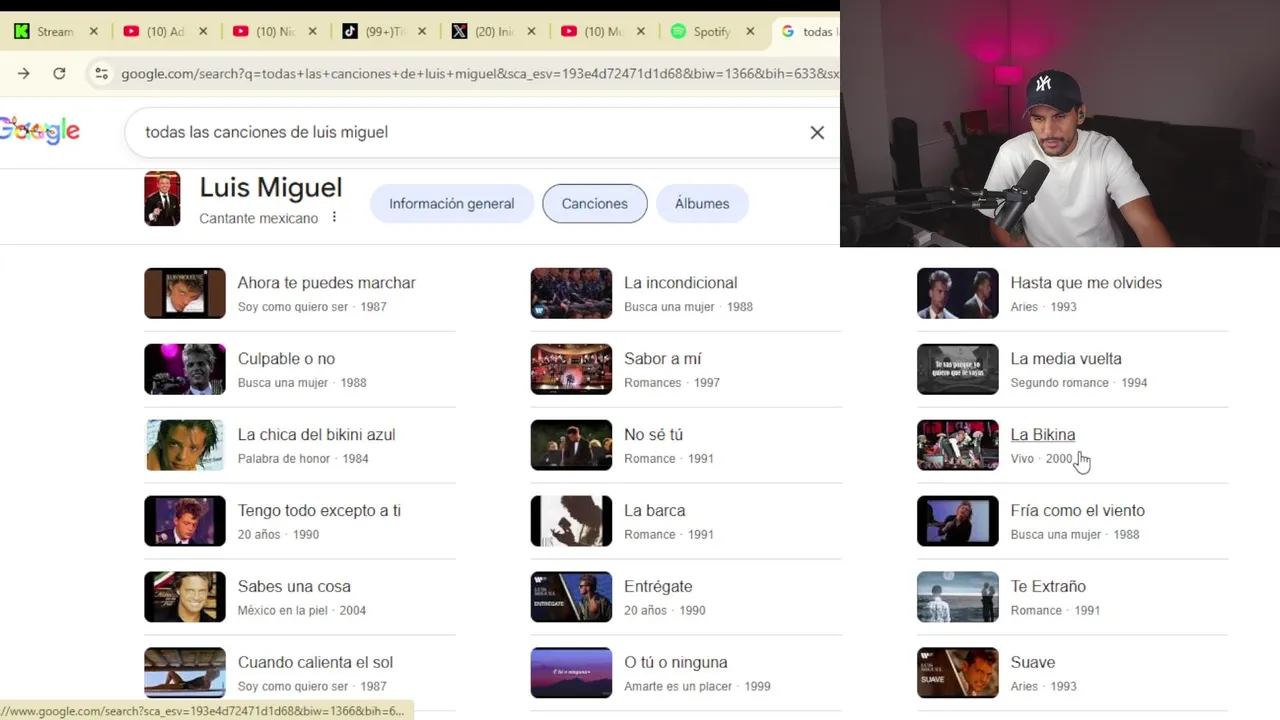
Task: Click thumbnail for La media vuelta
Action: click(958, 369)
